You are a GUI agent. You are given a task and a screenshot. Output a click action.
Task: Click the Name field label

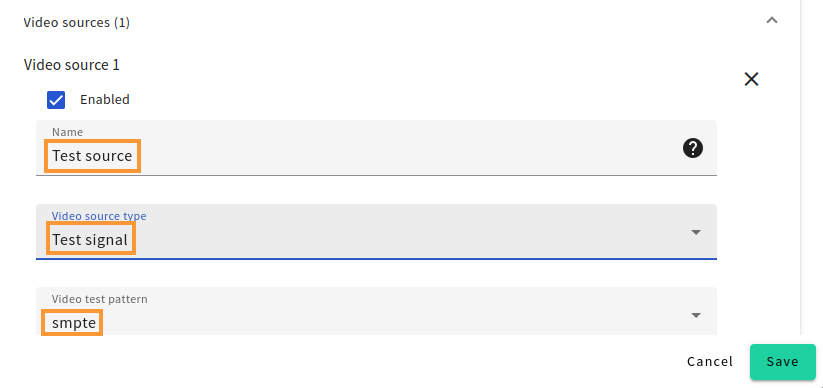(67, 132)
